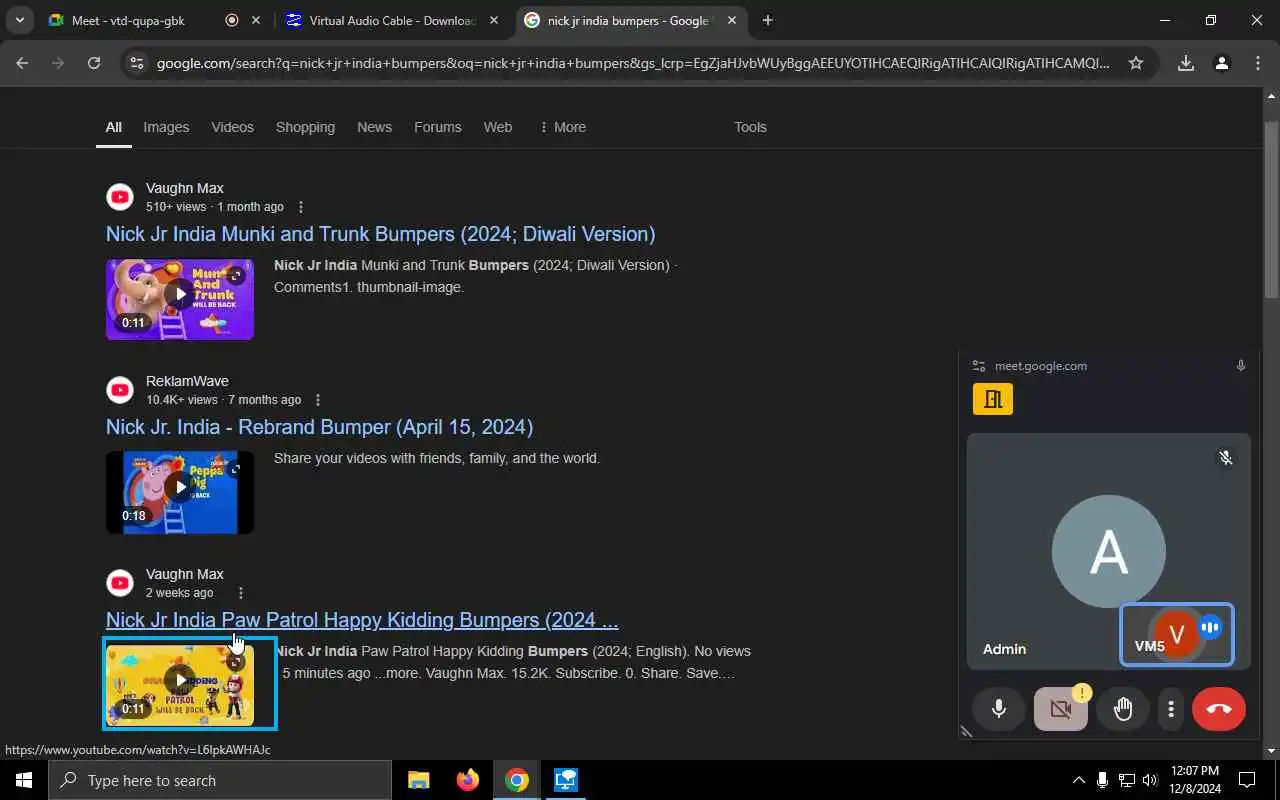Select the Videos search filter
Screen dimensions: 1280x800
tap(232, 127)
